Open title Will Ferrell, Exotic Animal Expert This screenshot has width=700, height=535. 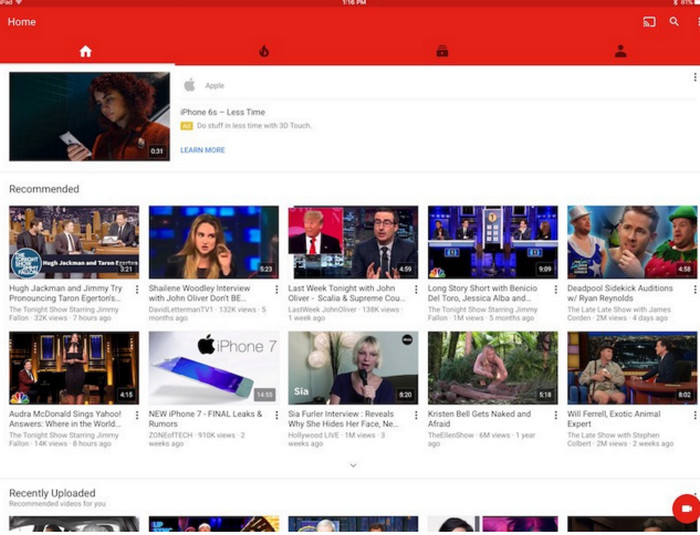[614, 419]
